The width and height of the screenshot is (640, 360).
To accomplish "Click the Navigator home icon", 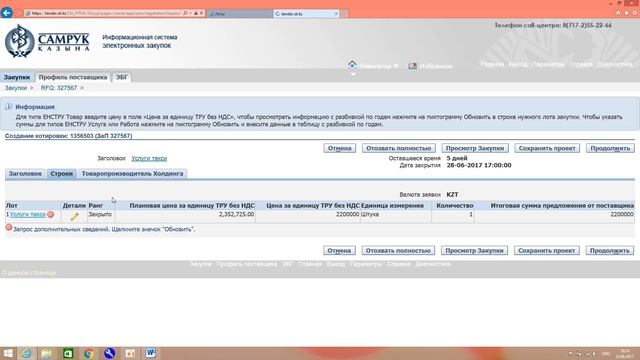I will tap(352, 64).
